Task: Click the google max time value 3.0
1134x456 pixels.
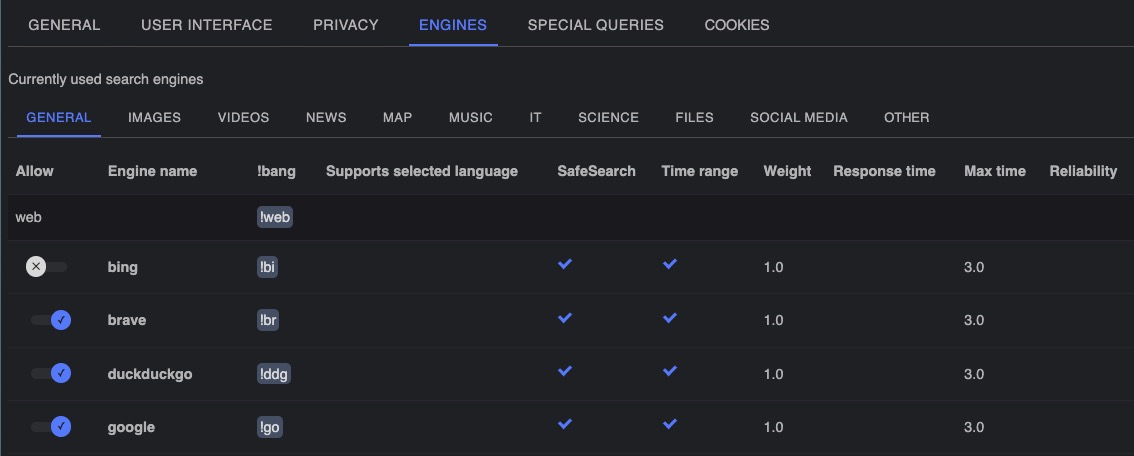Action: click(x=973, y=428)
